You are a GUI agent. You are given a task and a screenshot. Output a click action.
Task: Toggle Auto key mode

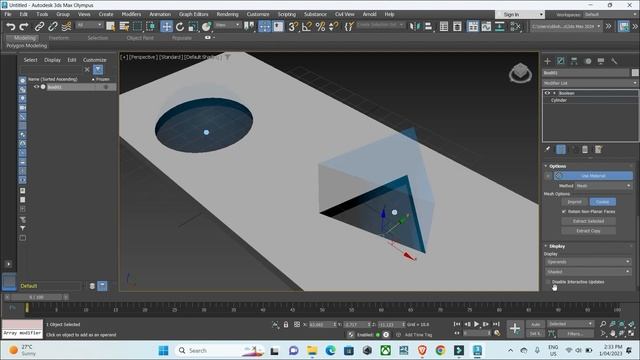(x=536, y=324)
